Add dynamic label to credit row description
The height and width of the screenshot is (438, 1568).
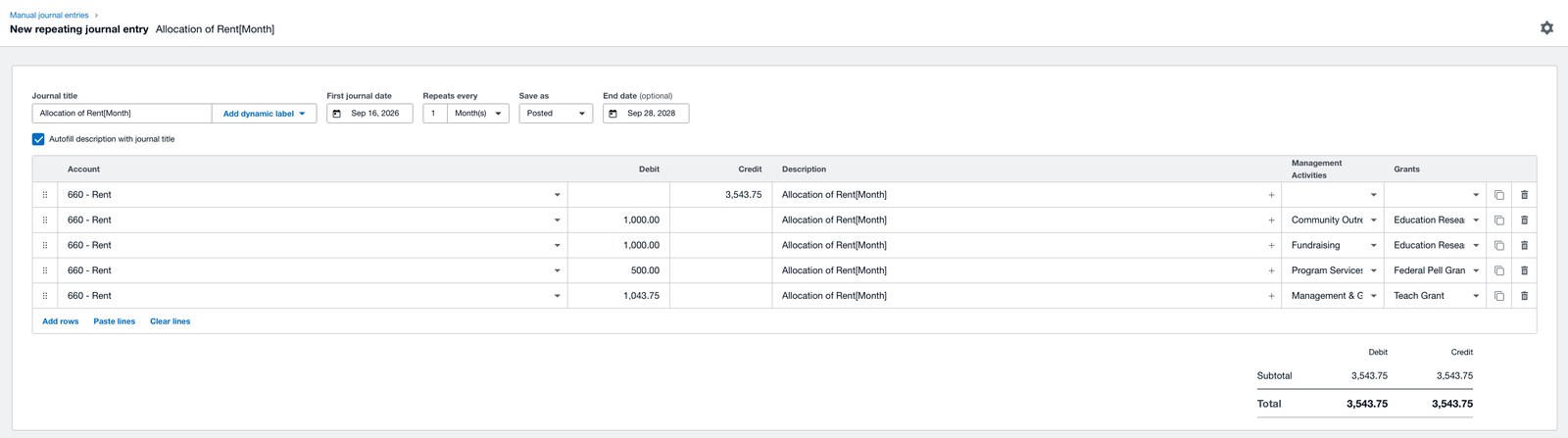(1271, 195)
